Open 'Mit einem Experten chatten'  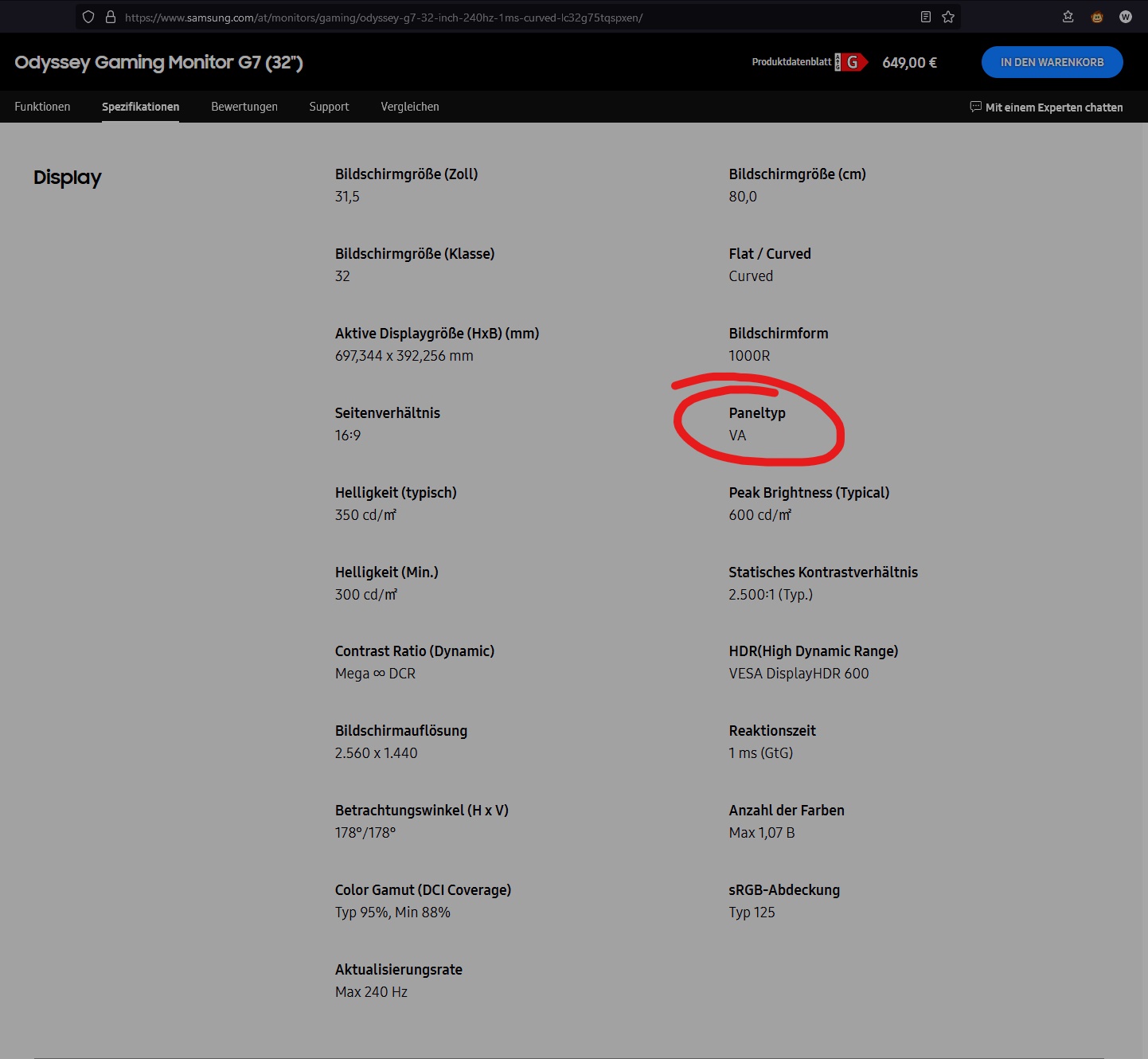pyautogui.click(x=1055, y=107)
